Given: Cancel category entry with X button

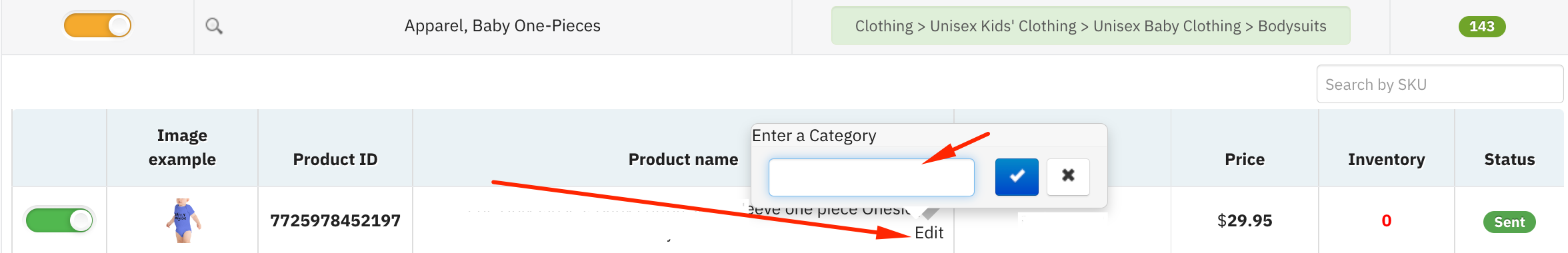Looking at the screenshot, I should [1068, 176].
